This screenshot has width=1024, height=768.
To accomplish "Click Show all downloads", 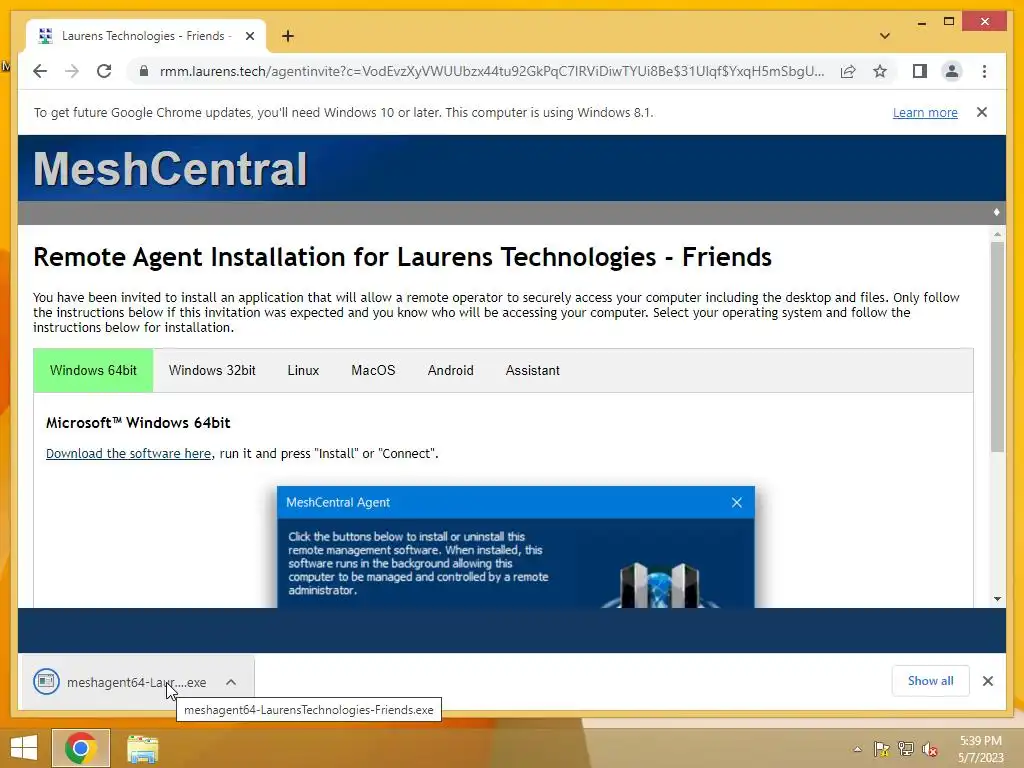I will click(931, 680).
